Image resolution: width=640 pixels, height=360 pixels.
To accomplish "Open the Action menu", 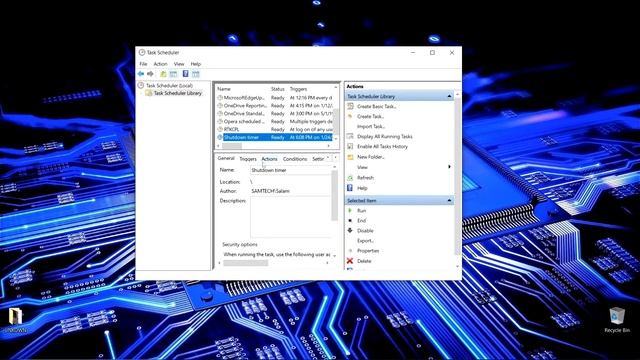I will (x=160, y=64).
